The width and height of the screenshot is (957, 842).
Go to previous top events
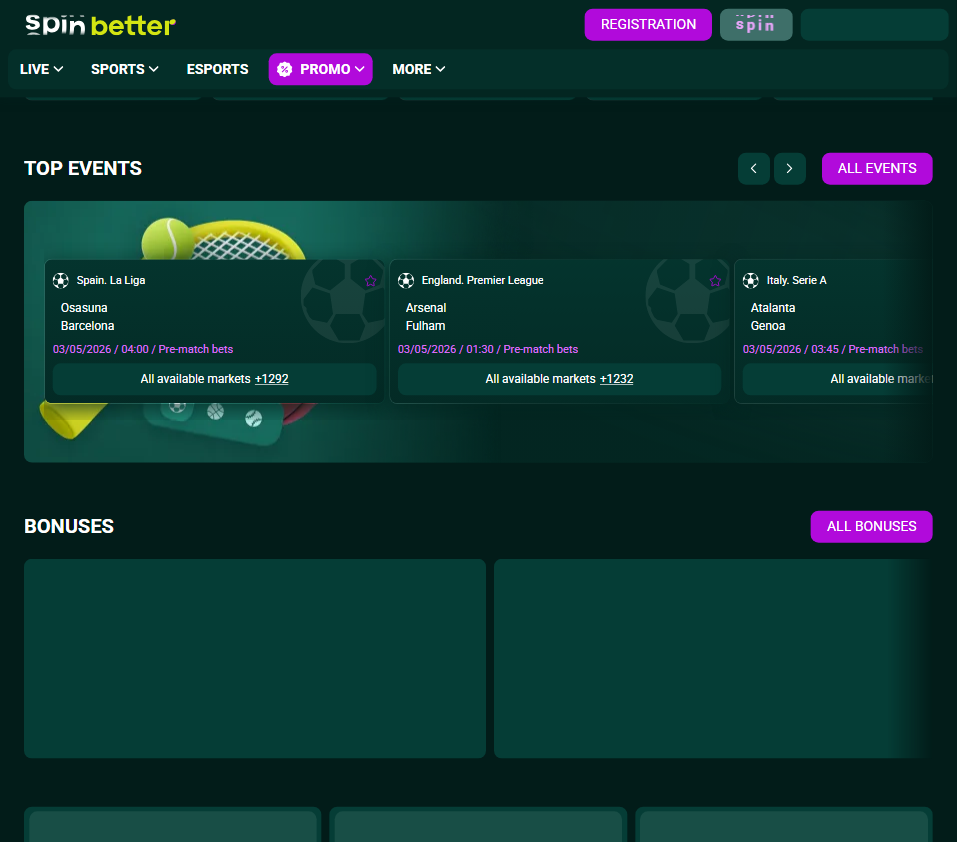click(753, 168)
